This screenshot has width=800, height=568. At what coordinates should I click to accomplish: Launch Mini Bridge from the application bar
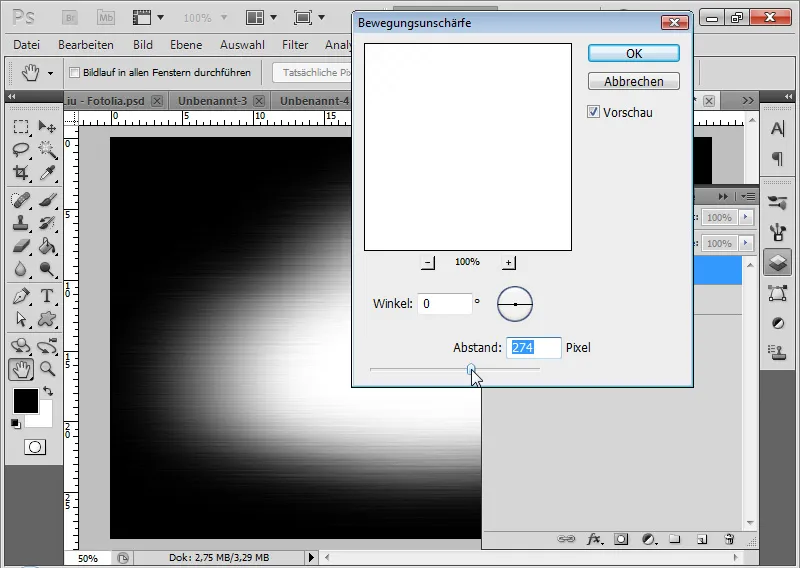tap(106, 18)
